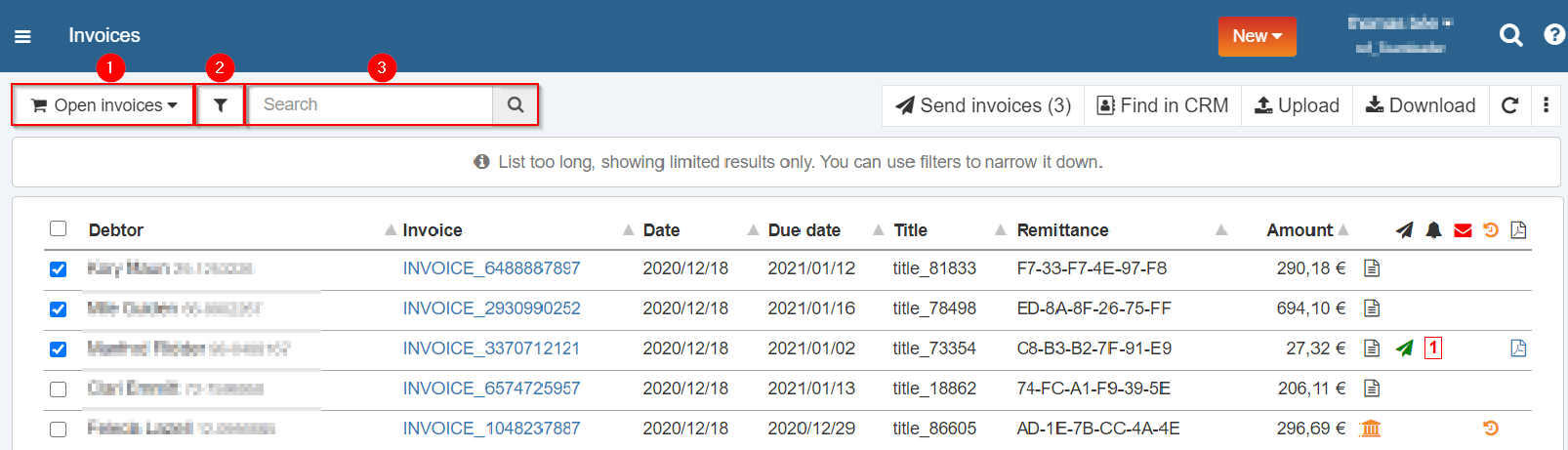Screen dimensions: 1568x450
Task: Open the INVOICE_1048237887 link
Action: coord(491,429)
